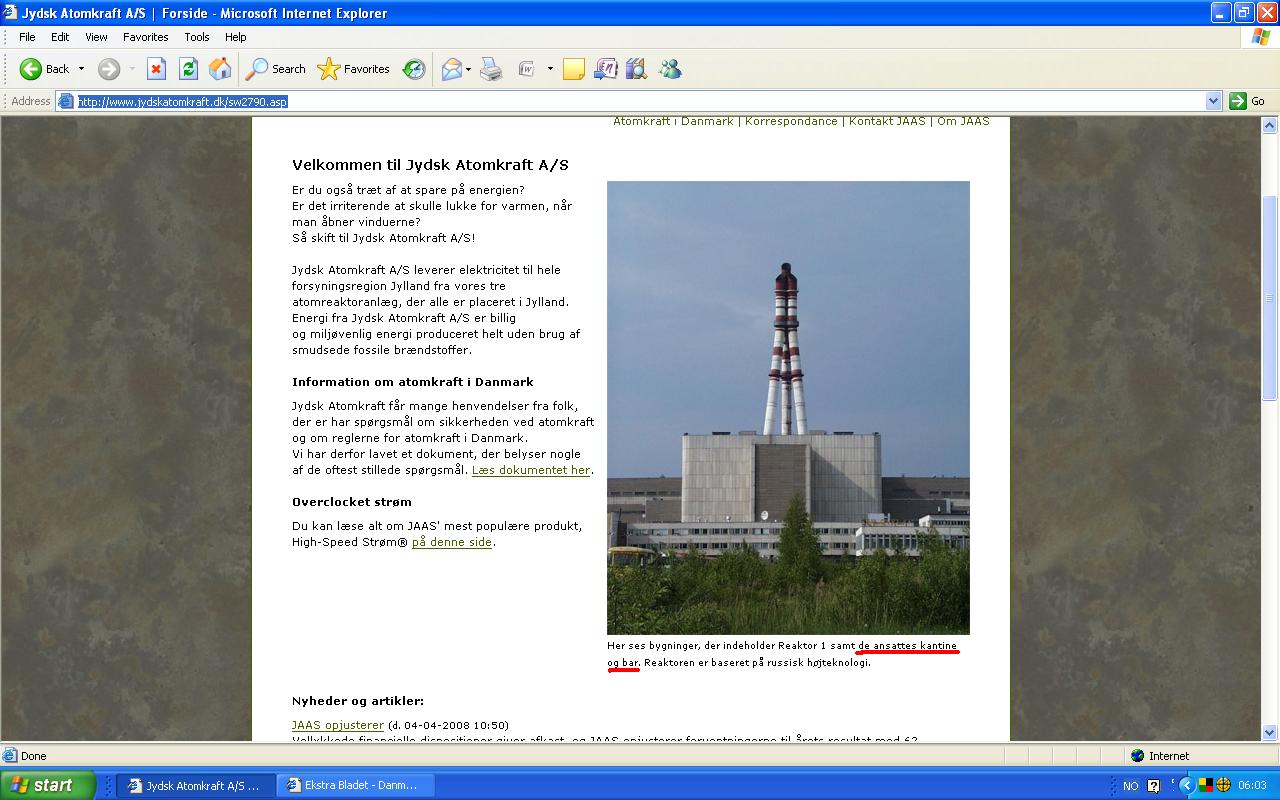Open the Forward button history dropdown arrow
The width and height of the screenshot is (1280, 800).
point(132,69)
